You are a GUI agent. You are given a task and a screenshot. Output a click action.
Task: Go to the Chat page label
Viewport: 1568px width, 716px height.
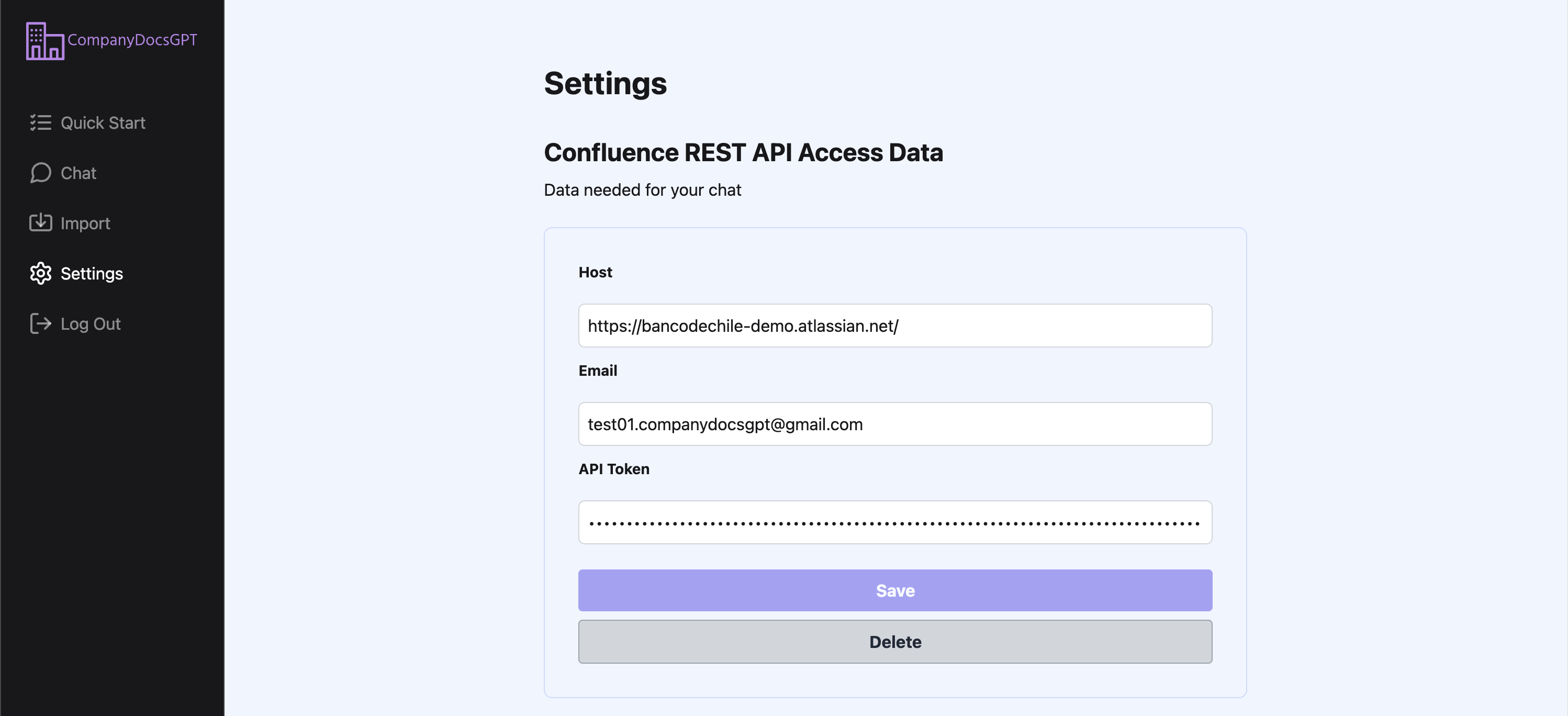point(79,174)
